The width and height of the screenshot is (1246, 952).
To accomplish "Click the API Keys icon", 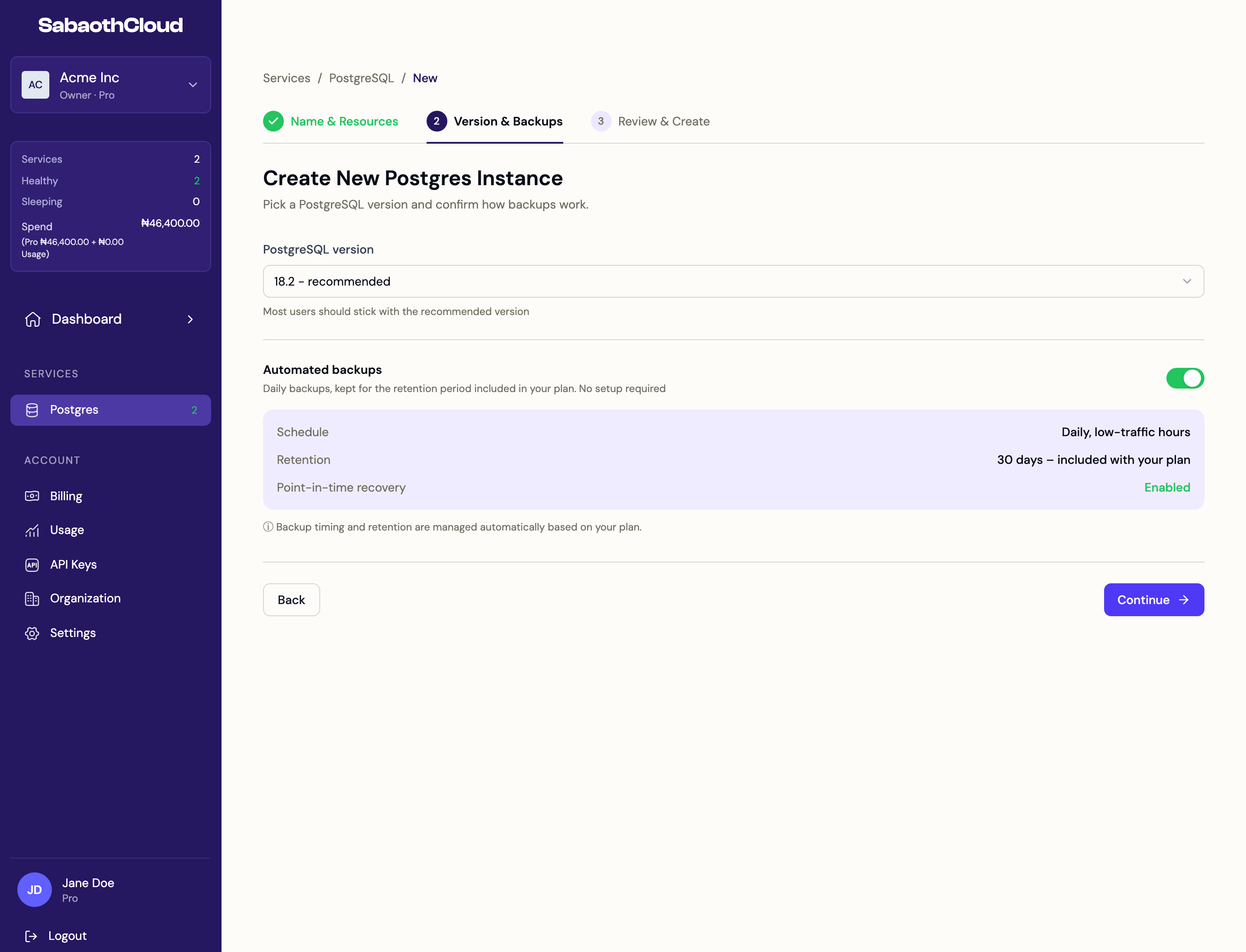I will (x=32, y=565).
